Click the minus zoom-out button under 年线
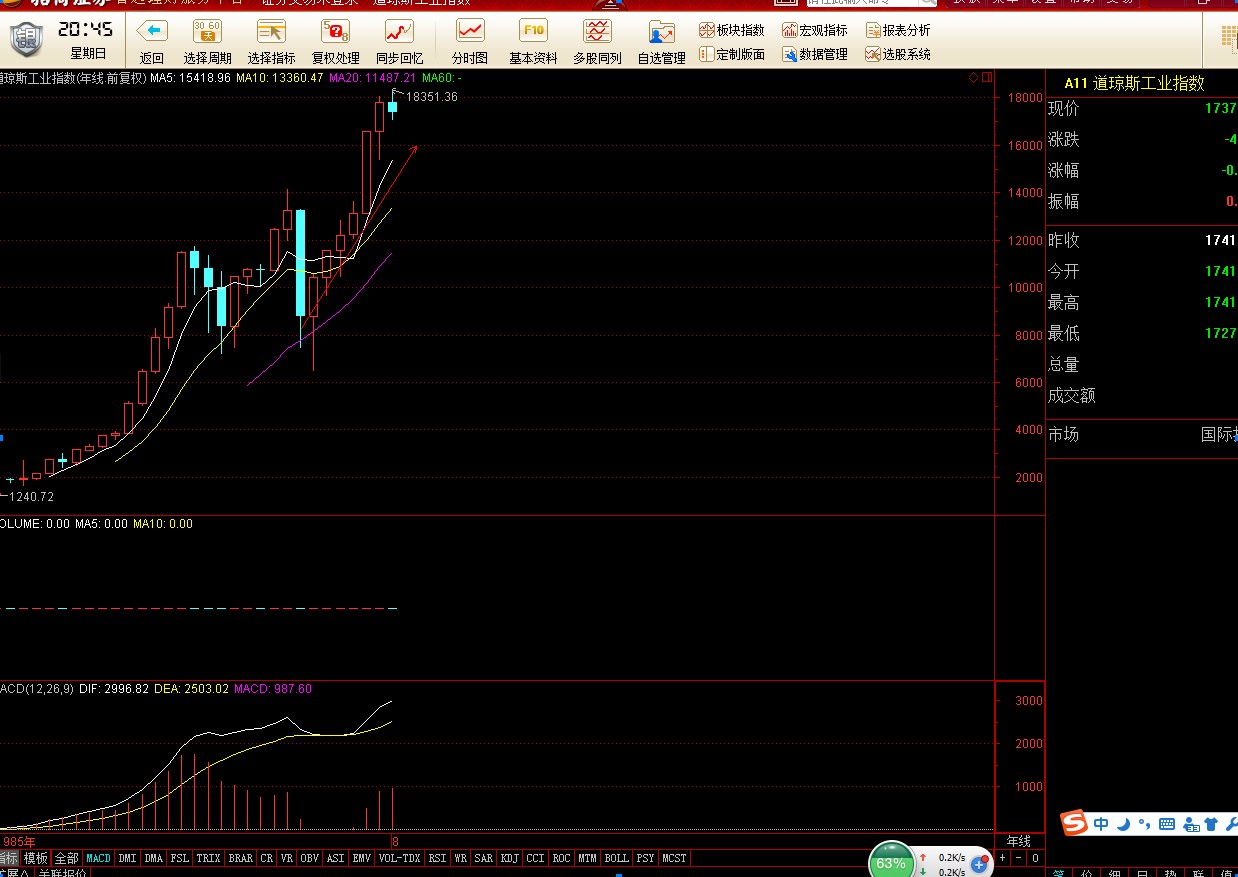Image resolution: width=1238 pixels, height=877 pixels. [1018, 858]
